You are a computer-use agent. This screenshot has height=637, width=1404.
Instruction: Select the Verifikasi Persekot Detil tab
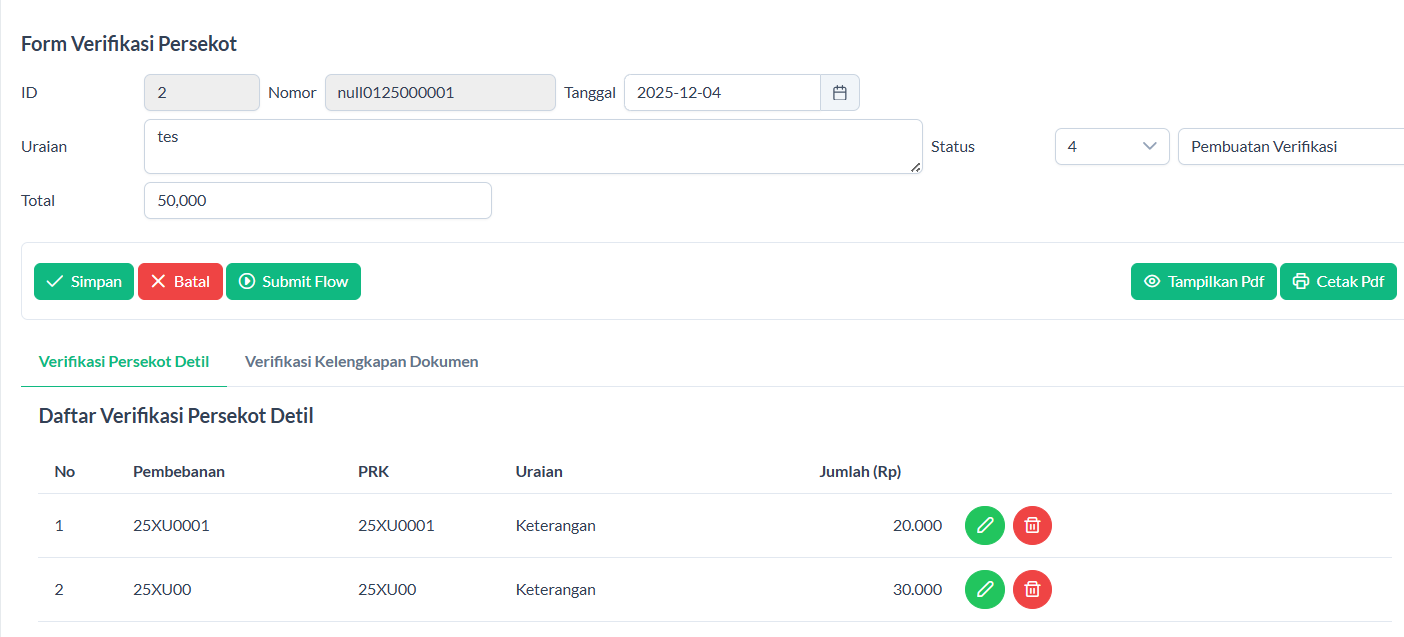click(124, 362)
